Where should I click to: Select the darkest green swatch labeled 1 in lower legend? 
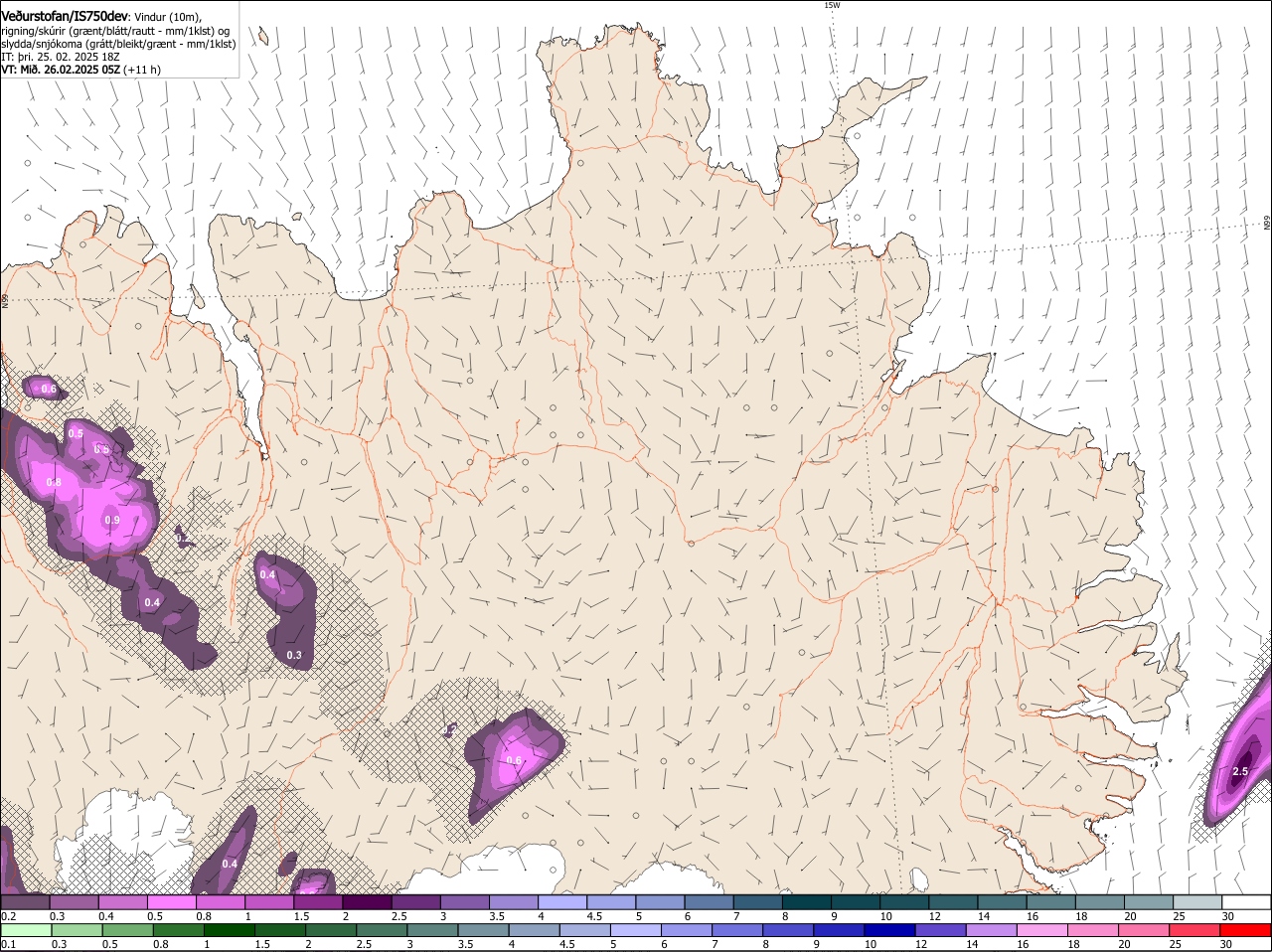(229, 930)
